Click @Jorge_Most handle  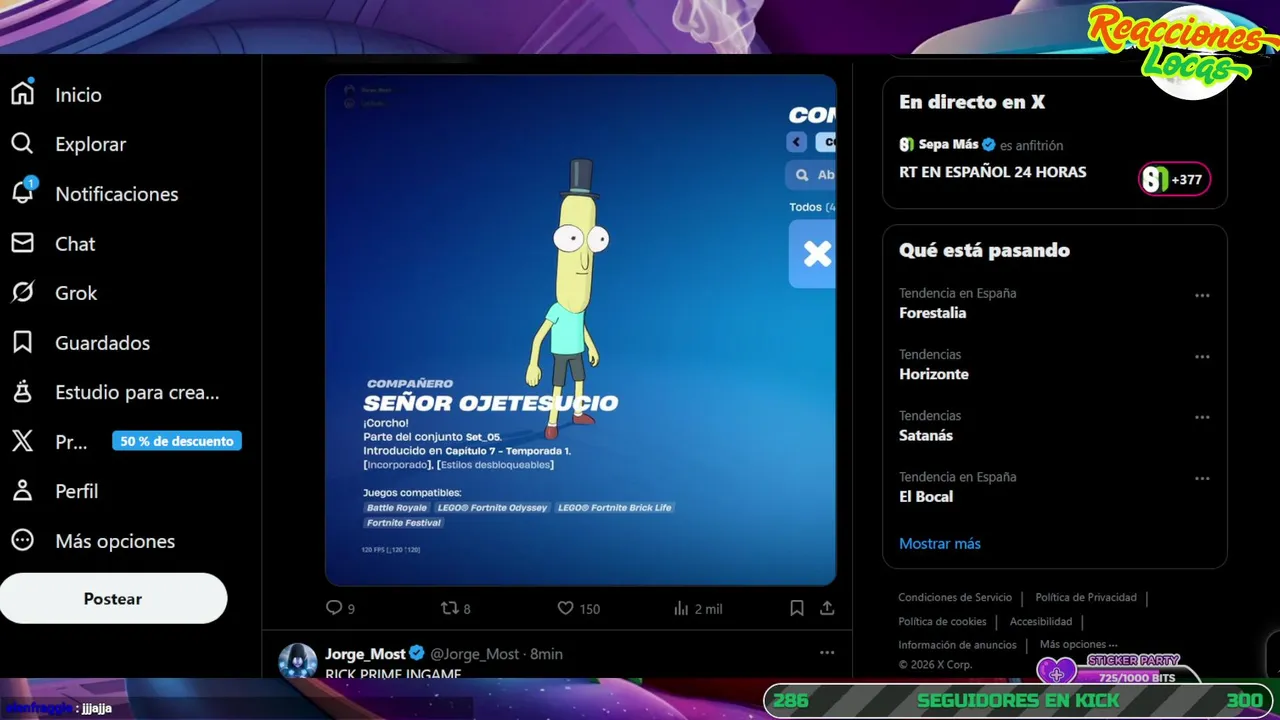pyautogui.click(x=474, y=653)
